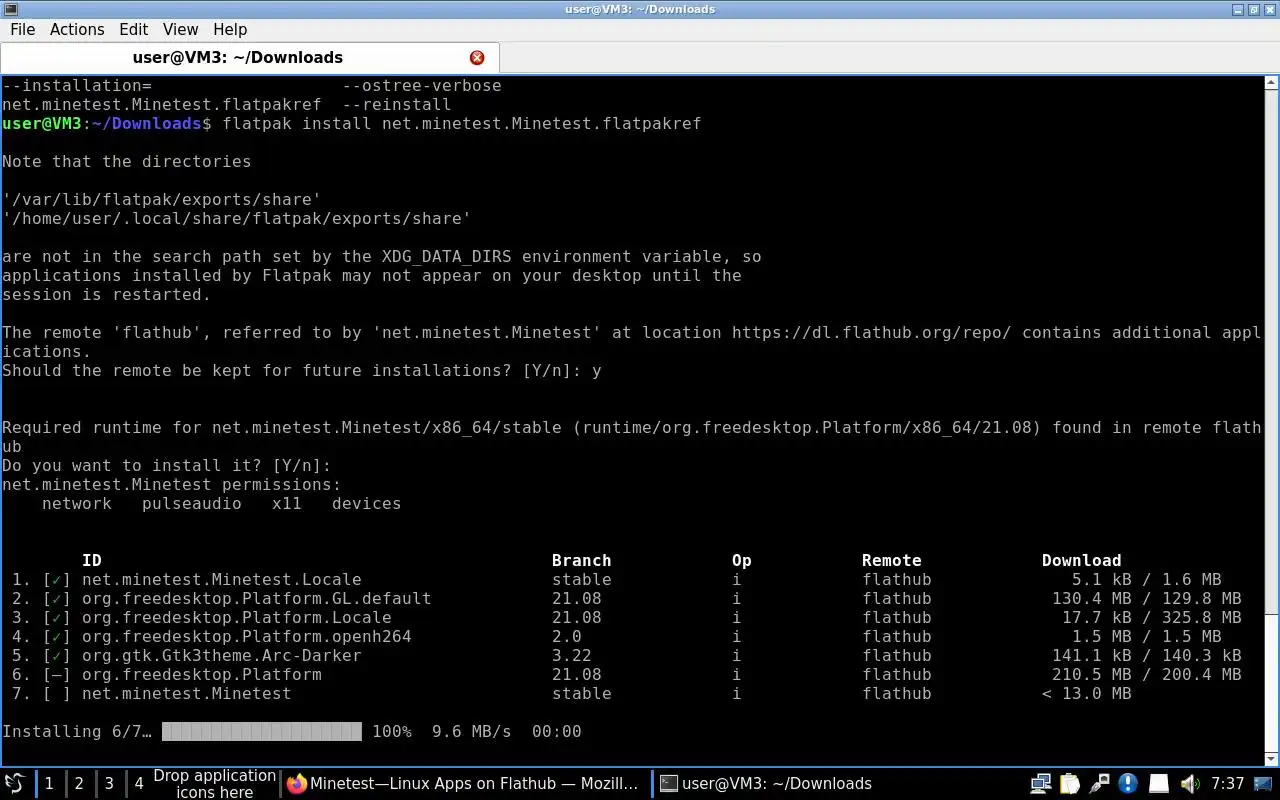Image resolution: width=1280 pixels, height=800 pixels.
Task: Click the 'Remote' column header
Action: [x=891, y=560]
